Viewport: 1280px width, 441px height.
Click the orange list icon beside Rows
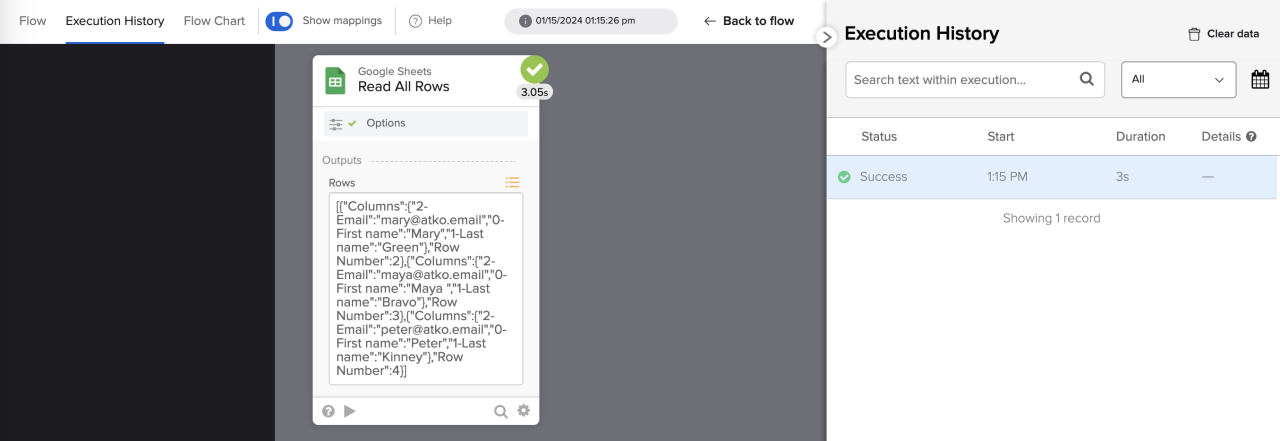(x=512, y=182)
